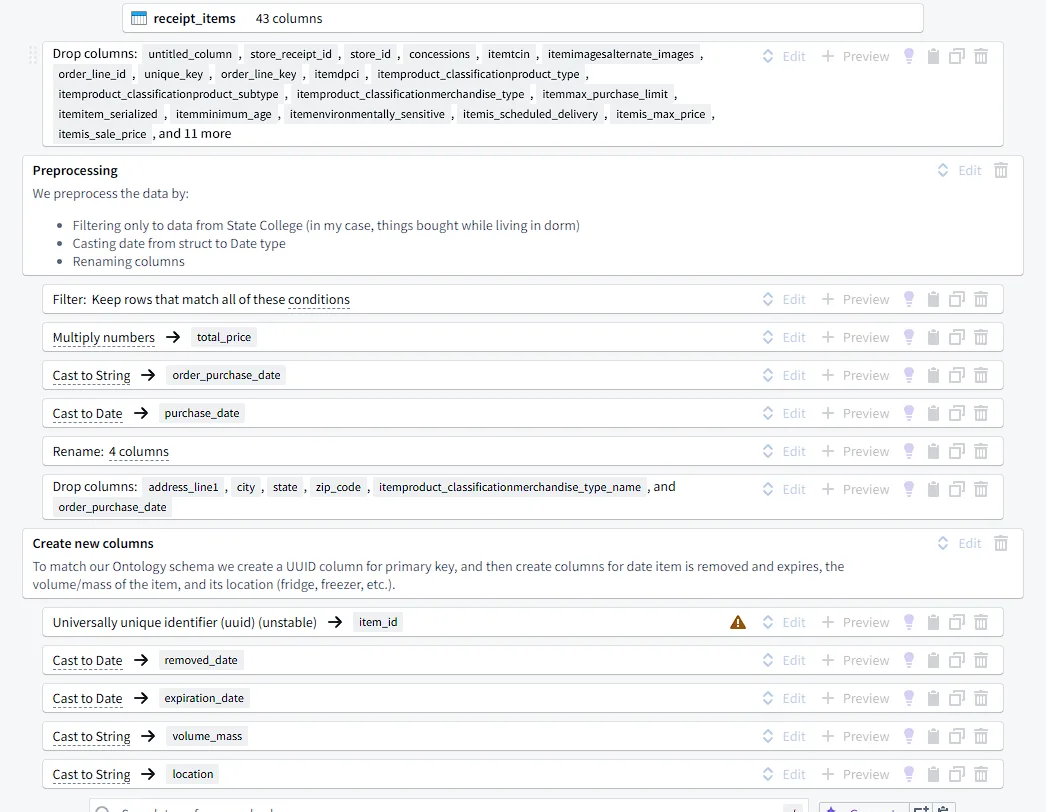Grab the drag handle of the first Drop columns step
Screen dimensions: 1046x812
pos(33,55)
